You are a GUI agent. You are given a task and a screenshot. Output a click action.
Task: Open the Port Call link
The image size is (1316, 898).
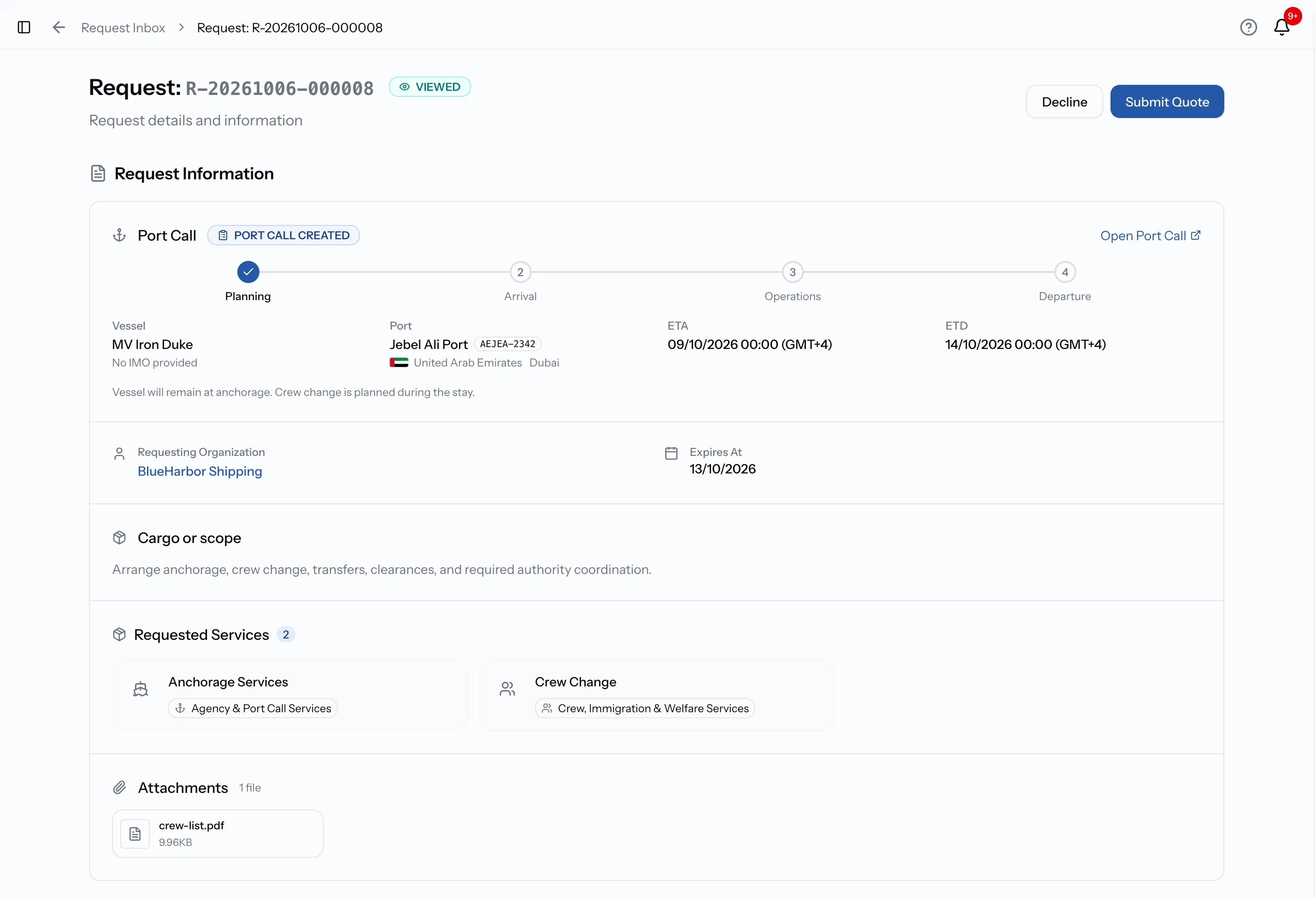1150,236
